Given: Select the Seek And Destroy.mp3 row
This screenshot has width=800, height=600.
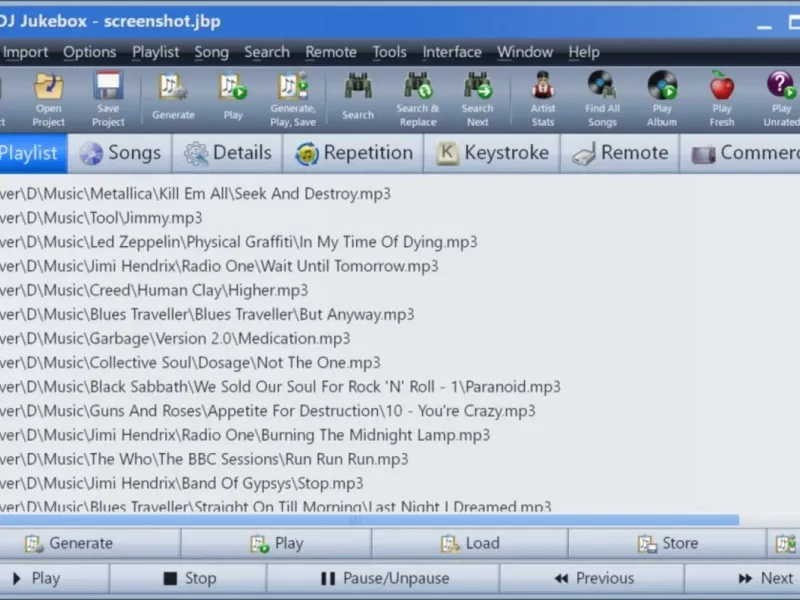Looking at the screenshot, I should pos(400,194).
